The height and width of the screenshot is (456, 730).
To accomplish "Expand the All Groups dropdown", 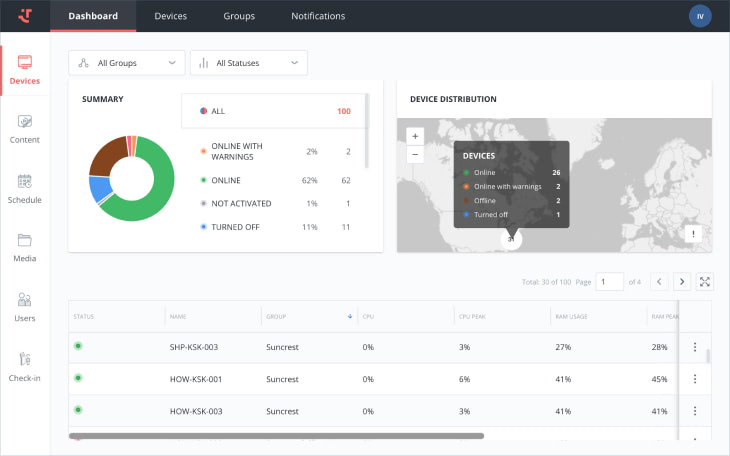I will click(127, 63).
